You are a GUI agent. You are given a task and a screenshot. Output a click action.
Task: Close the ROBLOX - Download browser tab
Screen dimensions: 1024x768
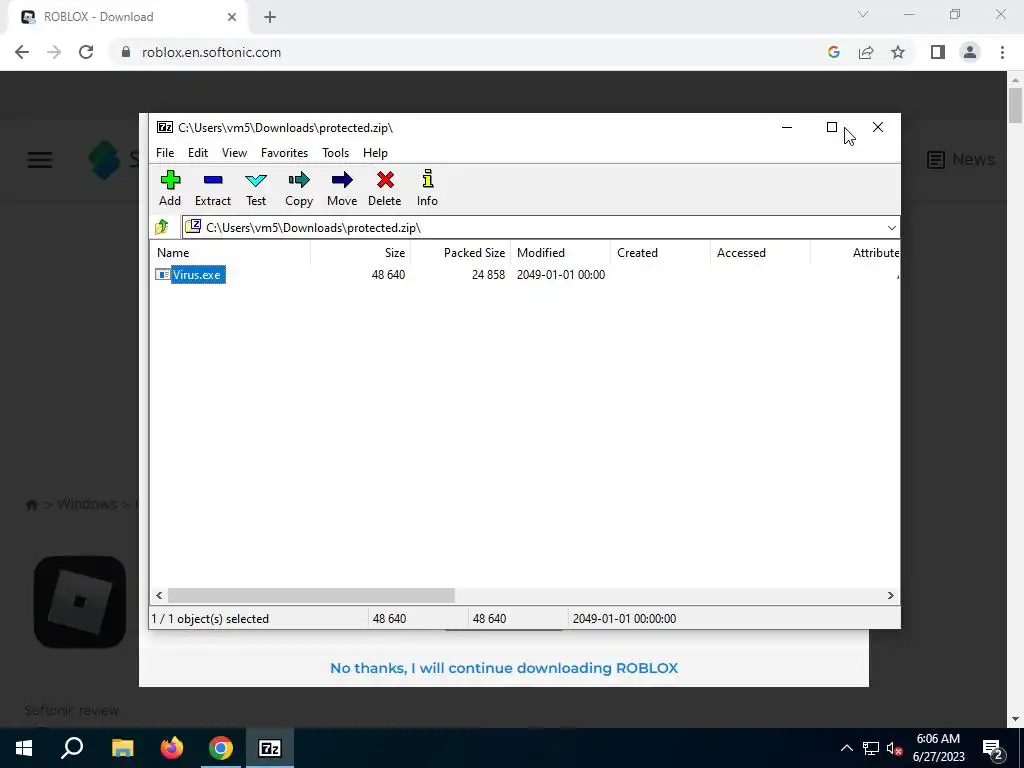click(232, 17)
